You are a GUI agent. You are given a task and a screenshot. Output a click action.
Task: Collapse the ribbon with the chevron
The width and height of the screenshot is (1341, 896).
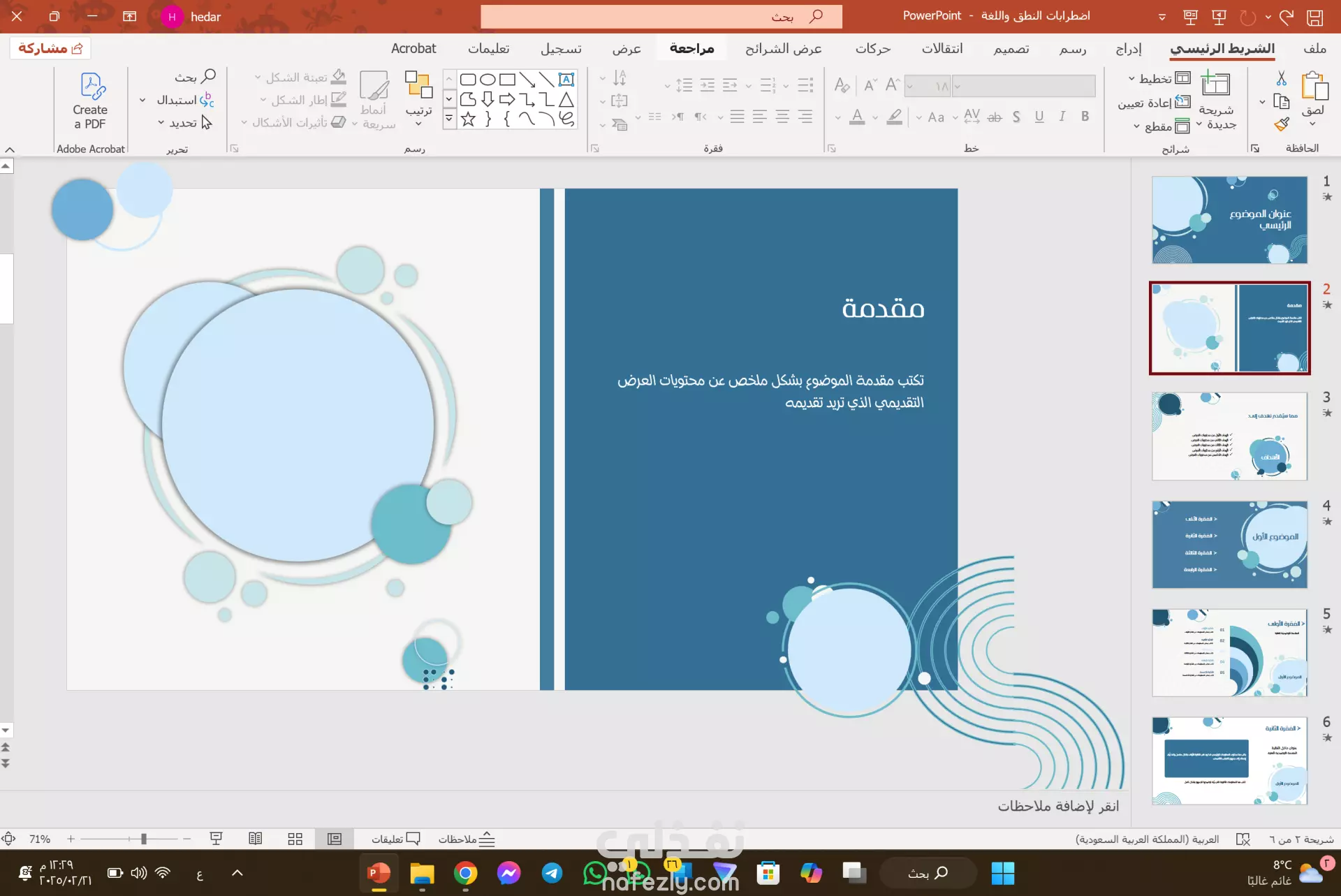coord(10,149)
